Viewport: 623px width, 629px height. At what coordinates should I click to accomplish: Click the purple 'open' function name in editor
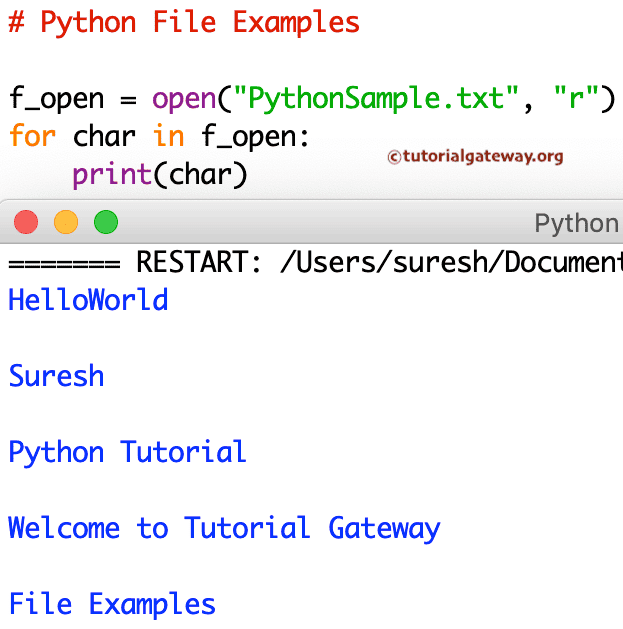coord(184,99)
